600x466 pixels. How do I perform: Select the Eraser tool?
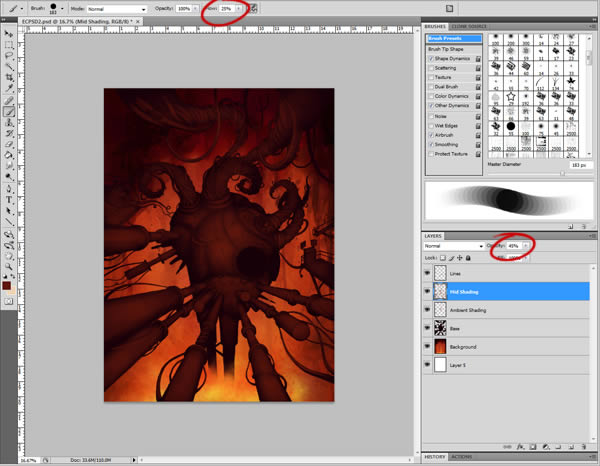tap(8, 145)
